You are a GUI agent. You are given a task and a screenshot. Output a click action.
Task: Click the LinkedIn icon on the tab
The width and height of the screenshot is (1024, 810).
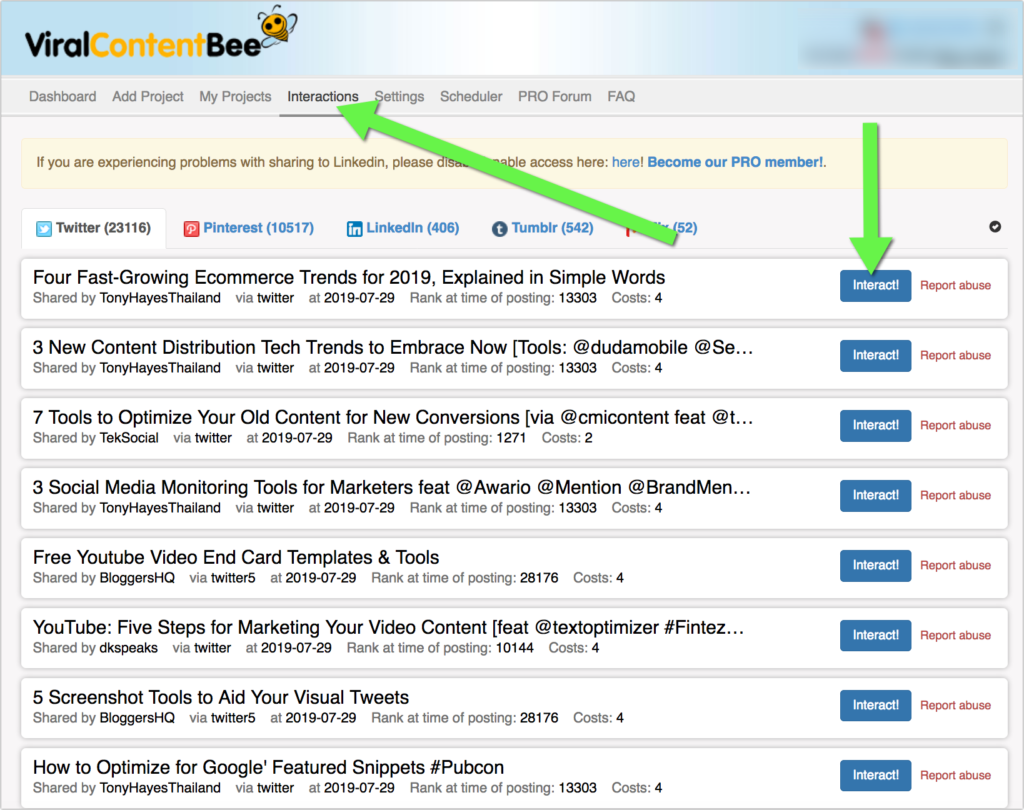(x=354, y=228)
